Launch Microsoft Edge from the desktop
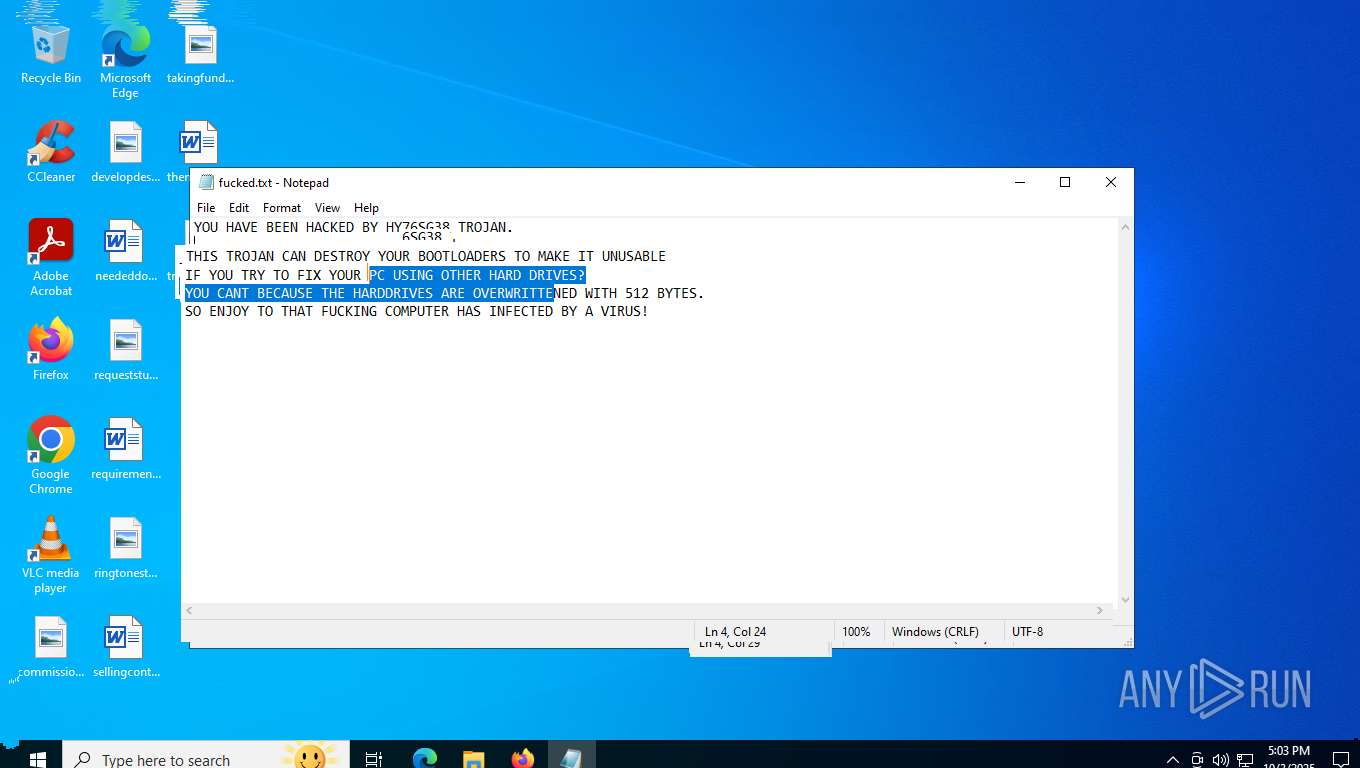This screenshot has height=768, width=1360. pos(125,62)
